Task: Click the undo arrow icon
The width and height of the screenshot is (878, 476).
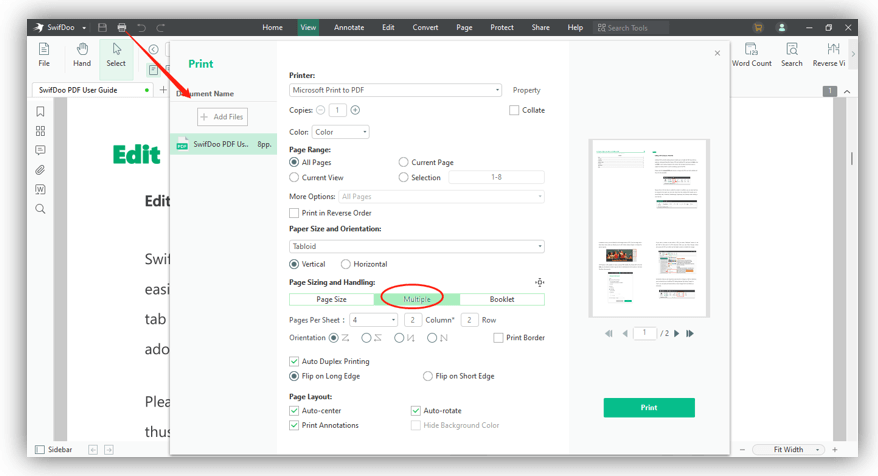Action: click(141, 27)
